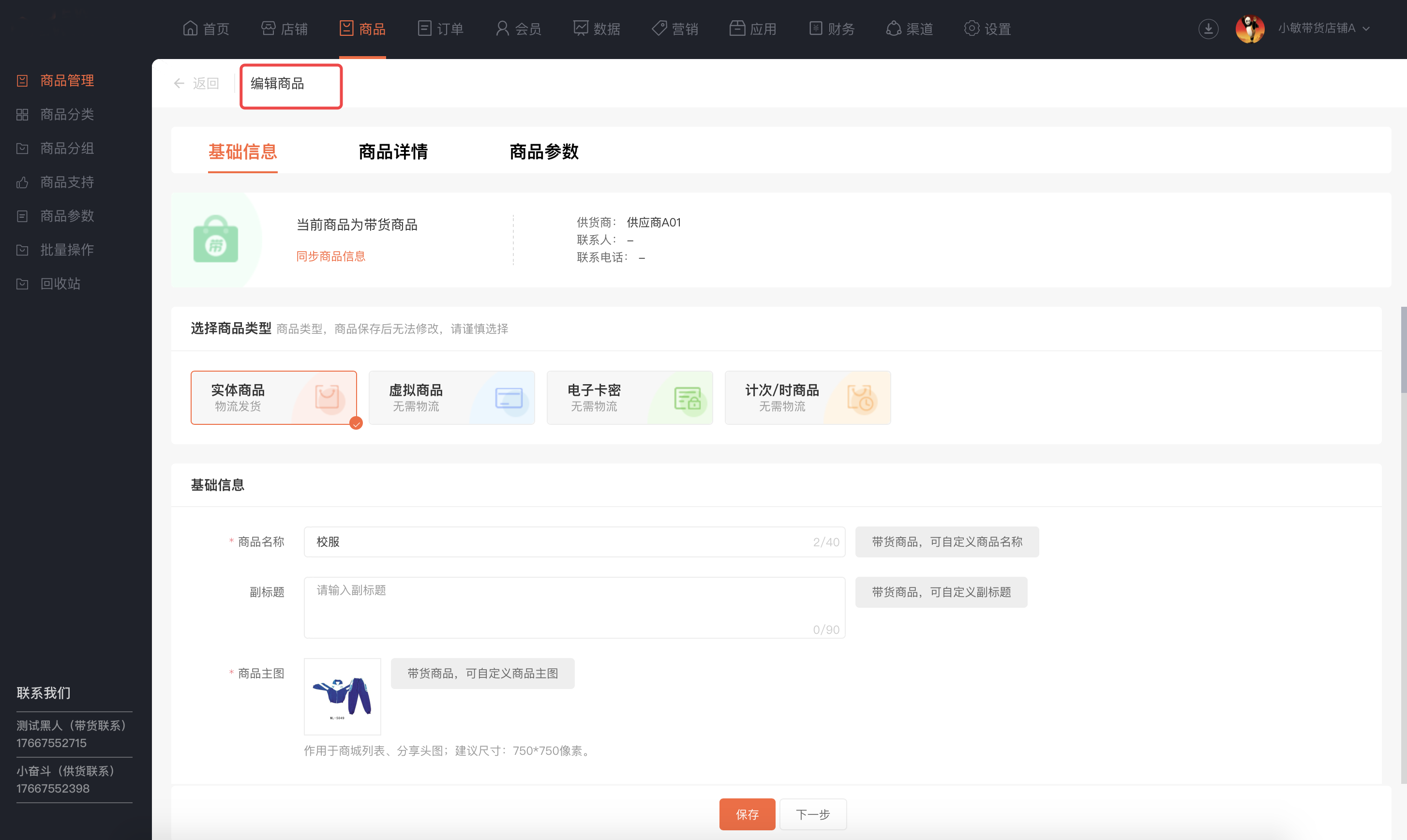
Task: Go to 首页 home icon
Action: tap(190, 28)
